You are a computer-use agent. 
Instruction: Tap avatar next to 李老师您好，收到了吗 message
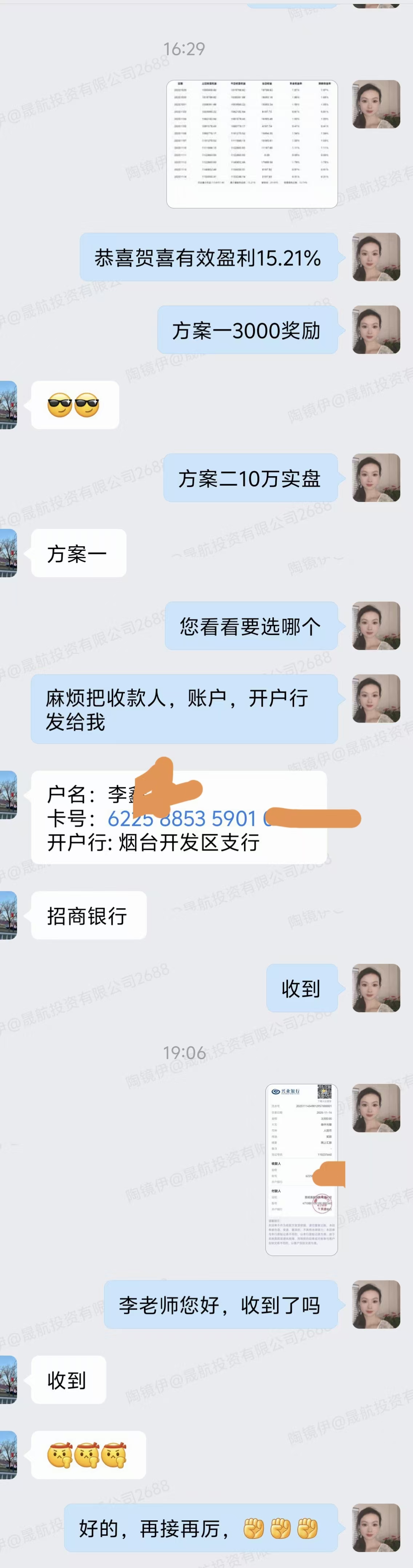pyautogui.click(x=376, y=1304)
